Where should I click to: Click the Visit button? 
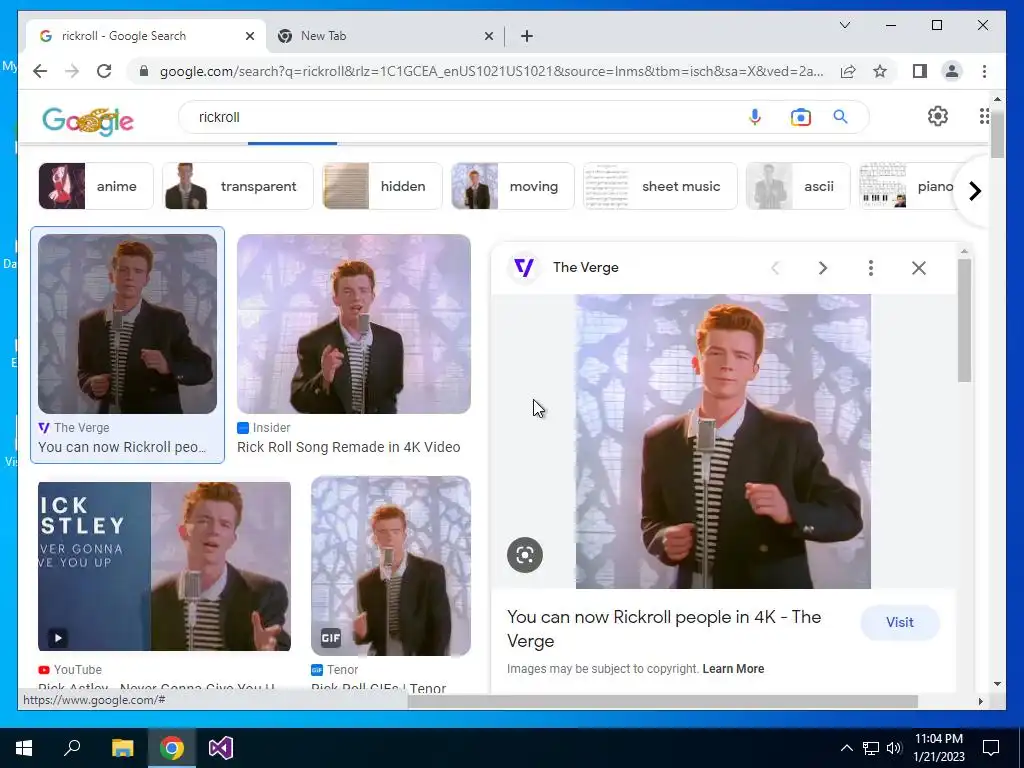click(x=900, y=622)
